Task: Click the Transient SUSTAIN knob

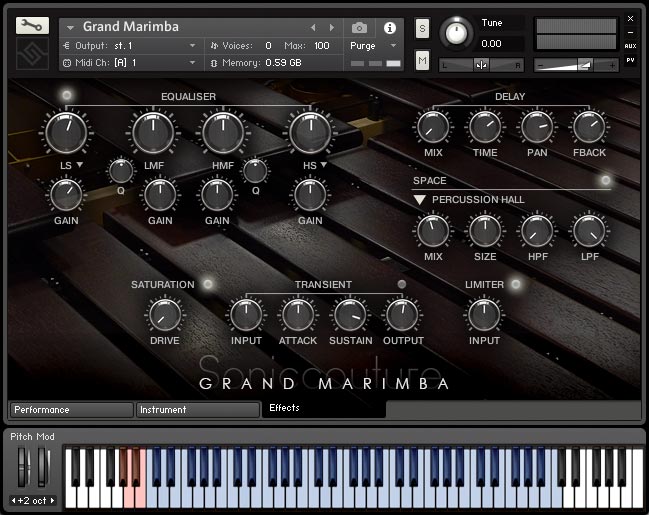Action: [x=350, y=315]
